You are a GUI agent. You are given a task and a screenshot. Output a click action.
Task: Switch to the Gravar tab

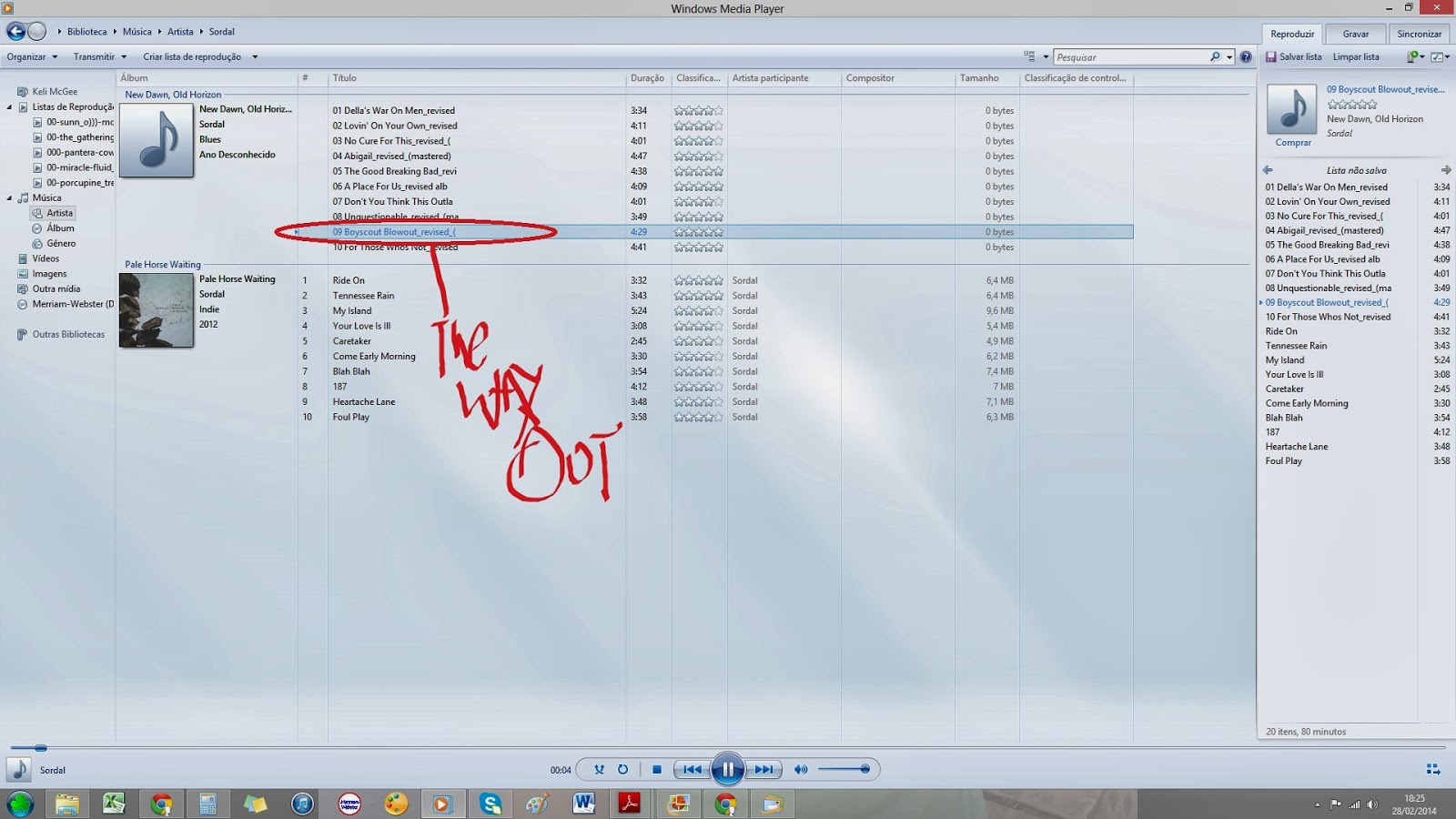tap(1356, 35)
